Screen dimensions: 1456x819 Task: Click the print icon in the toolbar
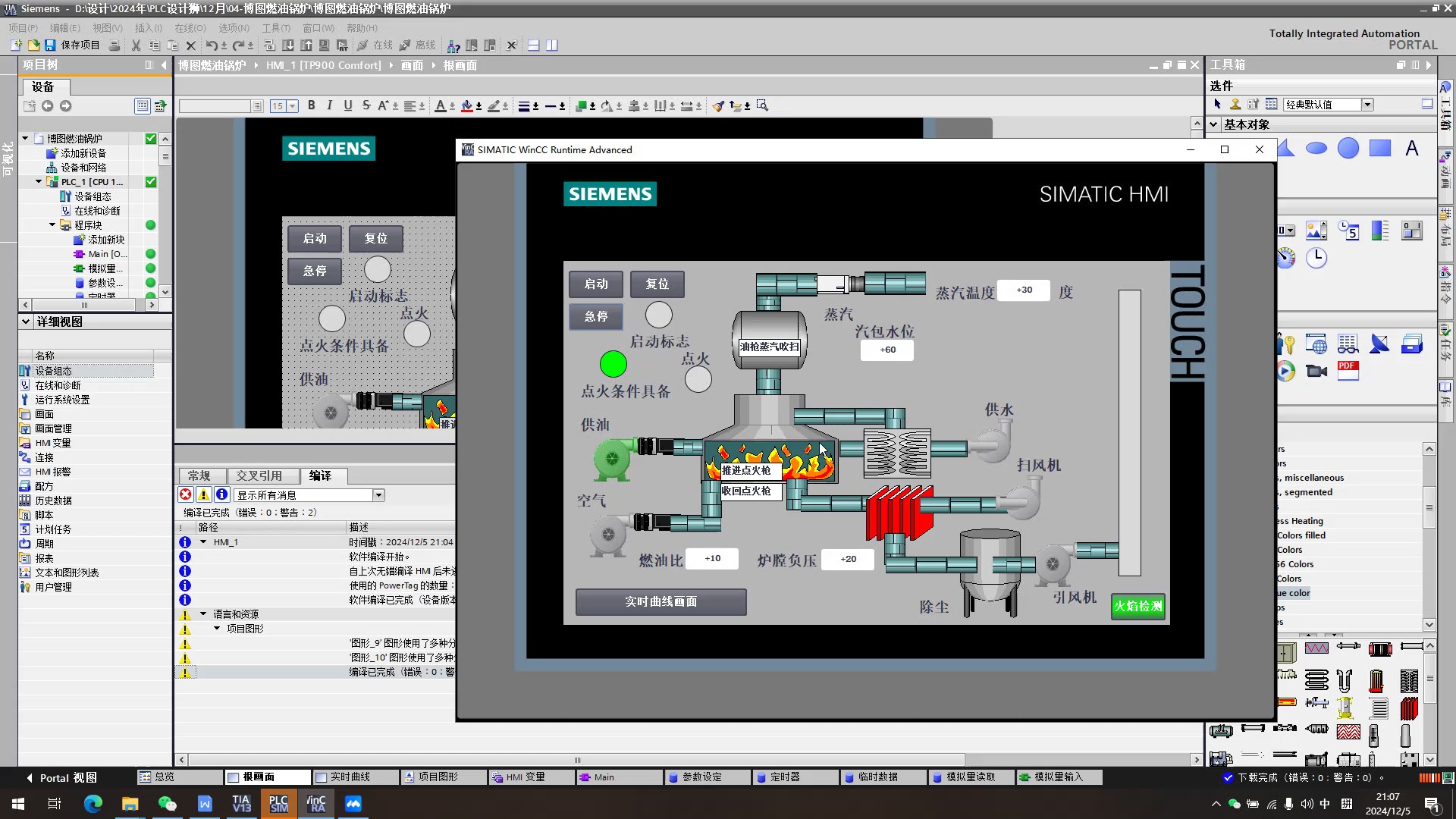[x=114, y=45]
